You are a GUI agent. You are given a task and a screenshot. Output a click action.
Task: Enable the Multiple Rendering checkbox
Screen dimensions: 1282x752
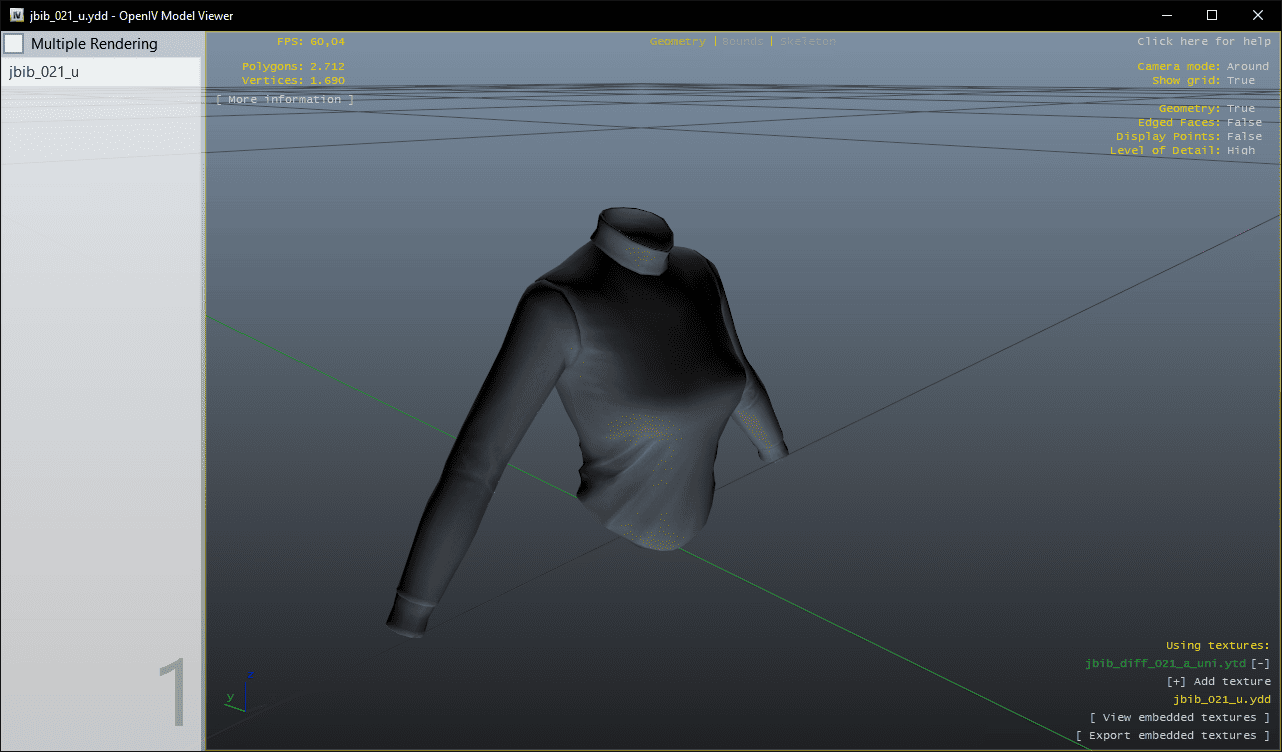(14, 44)
